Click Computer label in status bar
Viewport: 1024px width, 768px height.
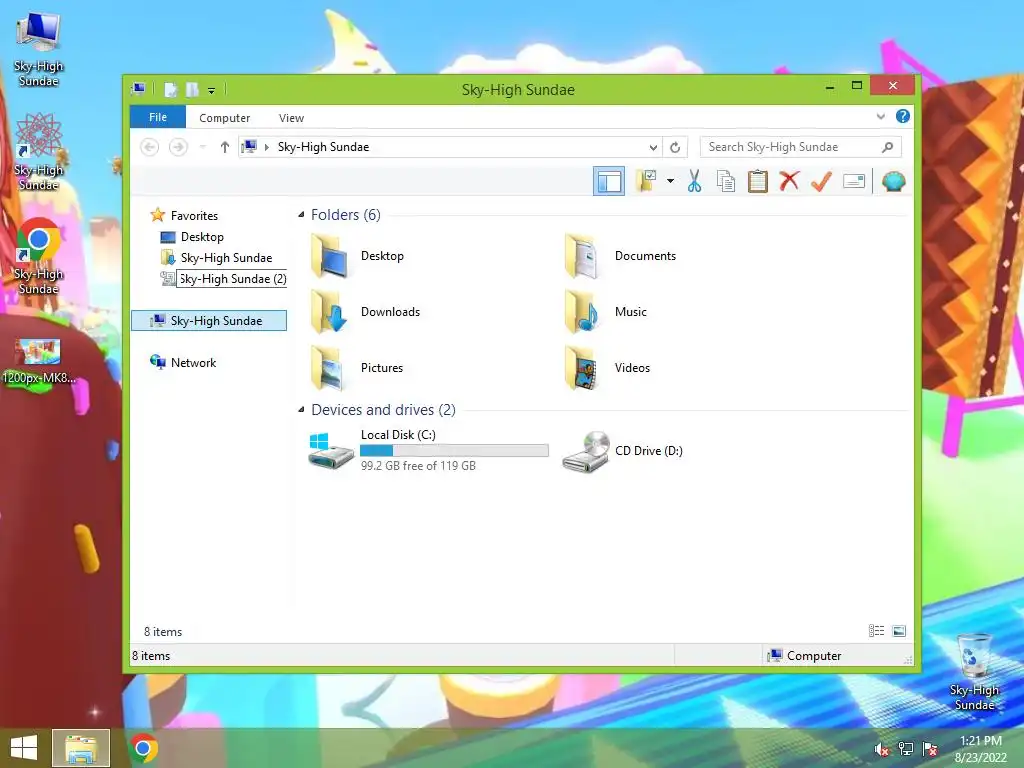(814, 656)
